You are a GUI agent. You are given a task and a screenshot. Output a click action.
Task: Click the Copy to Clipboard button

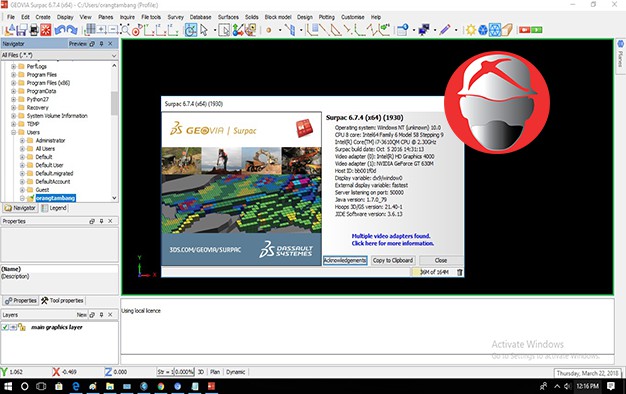(x=393, y=260)
